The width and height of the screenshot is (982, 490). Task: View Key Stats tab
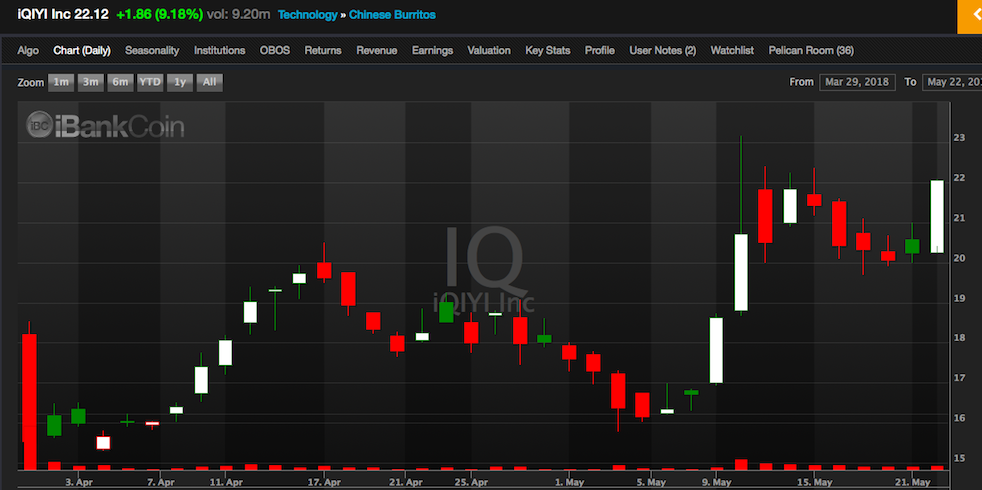(x=548, y=51)
